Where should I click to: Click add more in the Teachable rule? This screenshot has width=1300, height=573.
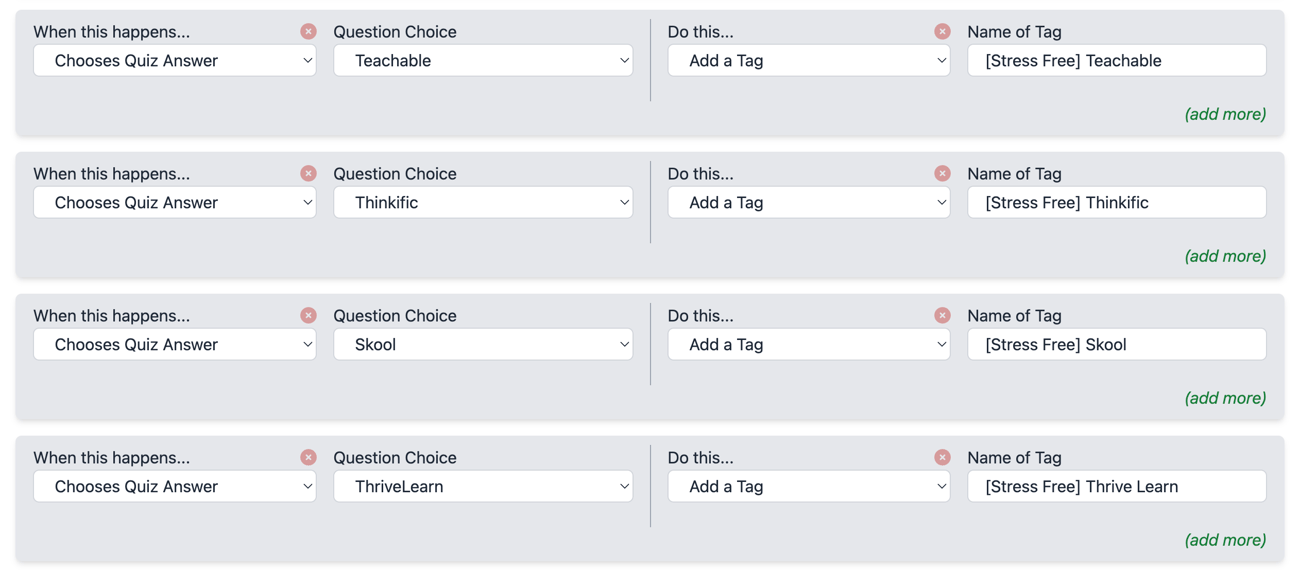click(x=1225, y=114)
